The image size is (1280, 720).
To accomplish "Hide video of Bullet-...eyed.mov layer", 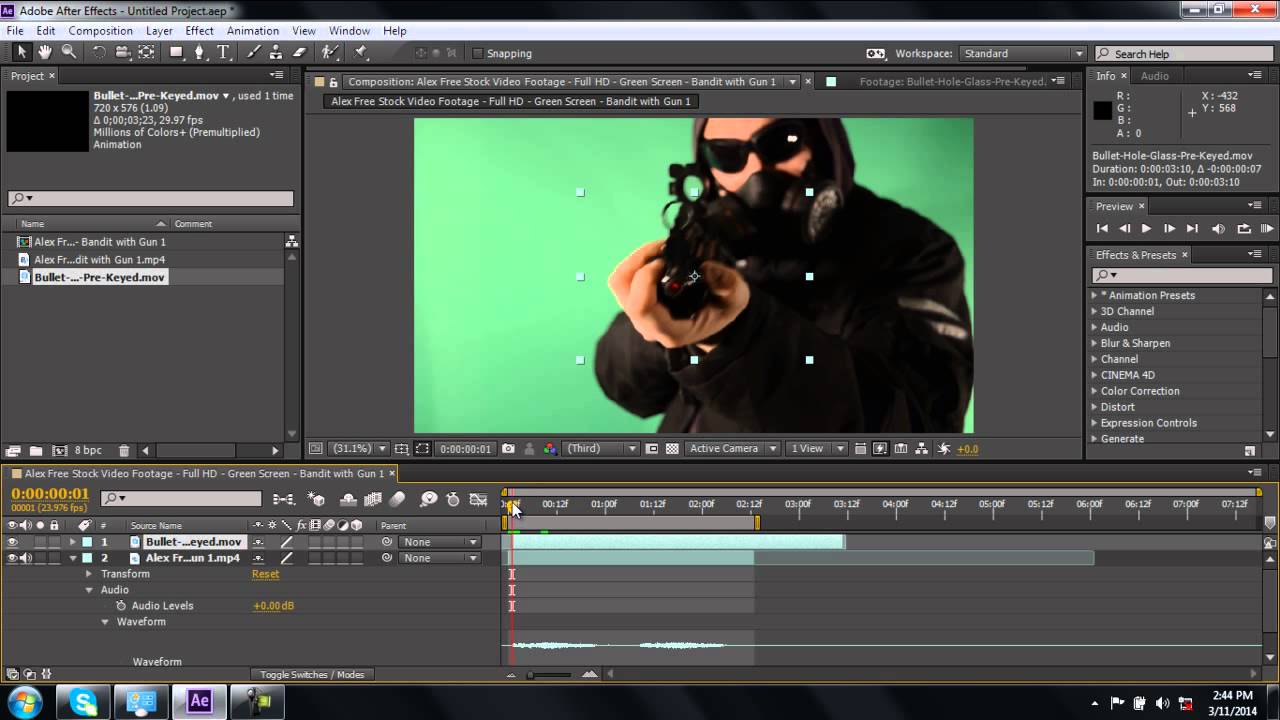I will [x=12, y=542].
